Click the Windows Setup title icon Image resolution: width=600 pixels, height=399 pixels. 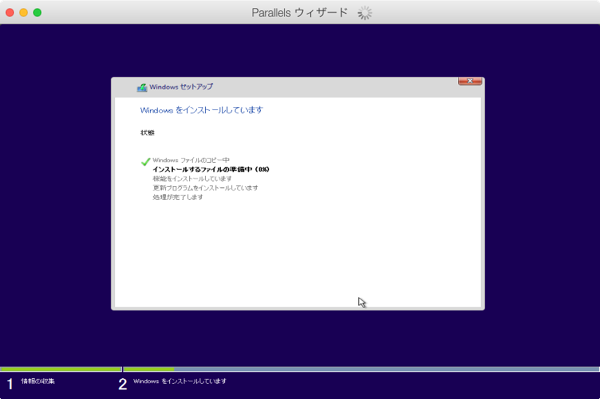pyautogui.click(x=142, y=88)
